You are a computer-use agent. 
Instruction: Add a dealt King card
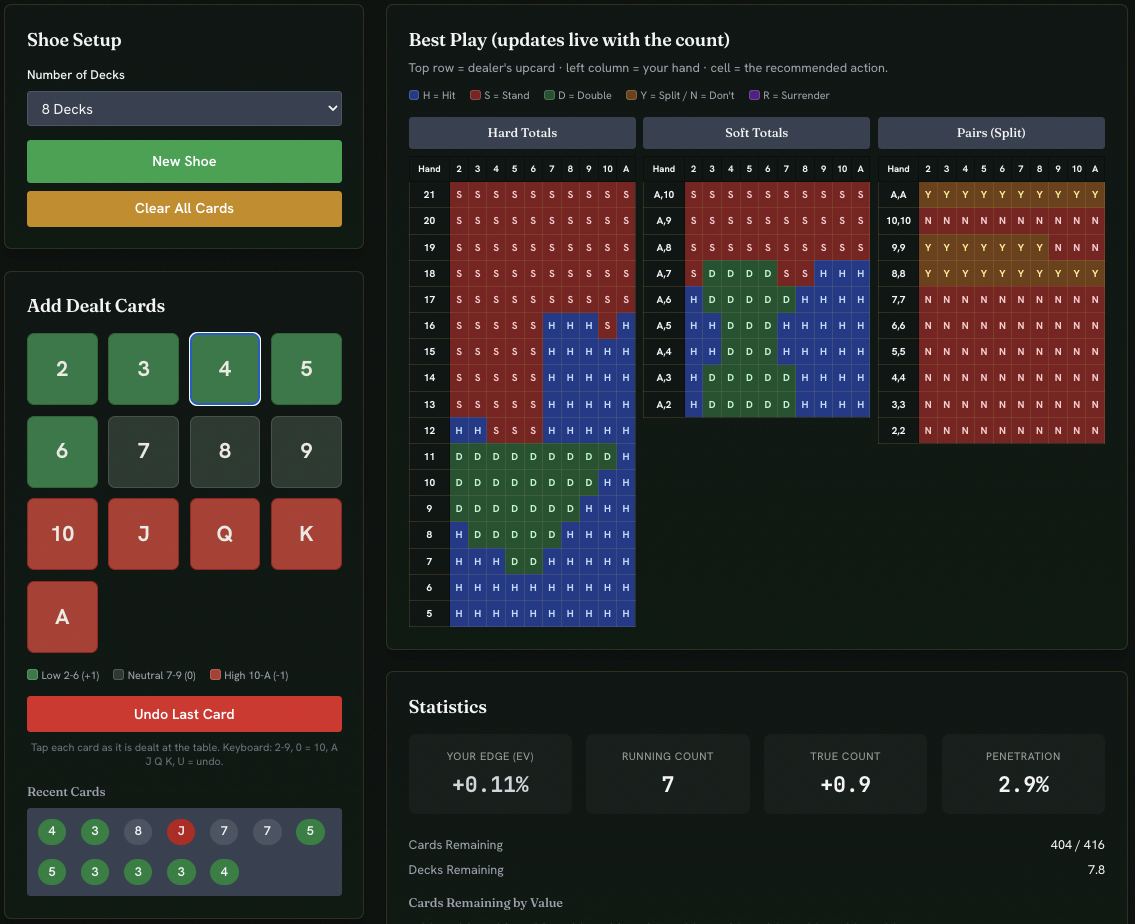pos(306,534)
